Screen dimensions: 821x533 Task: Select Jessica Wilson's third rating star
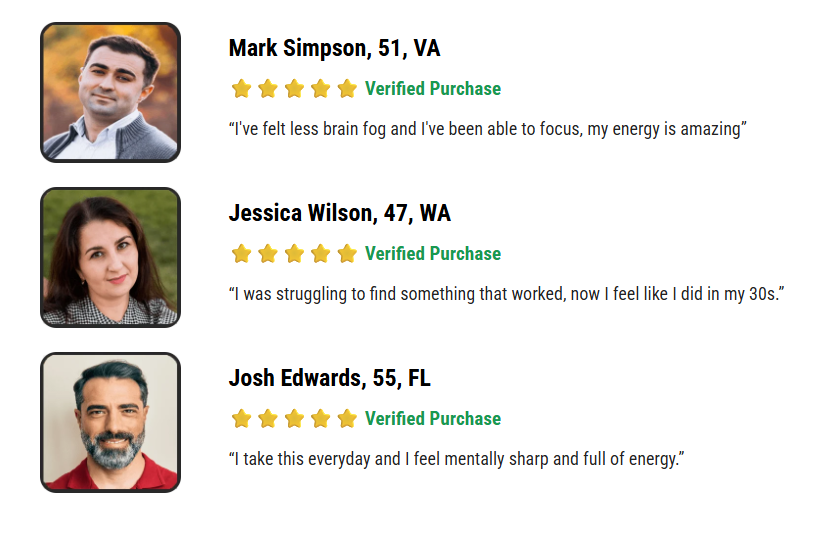click(x=294, y=254)
